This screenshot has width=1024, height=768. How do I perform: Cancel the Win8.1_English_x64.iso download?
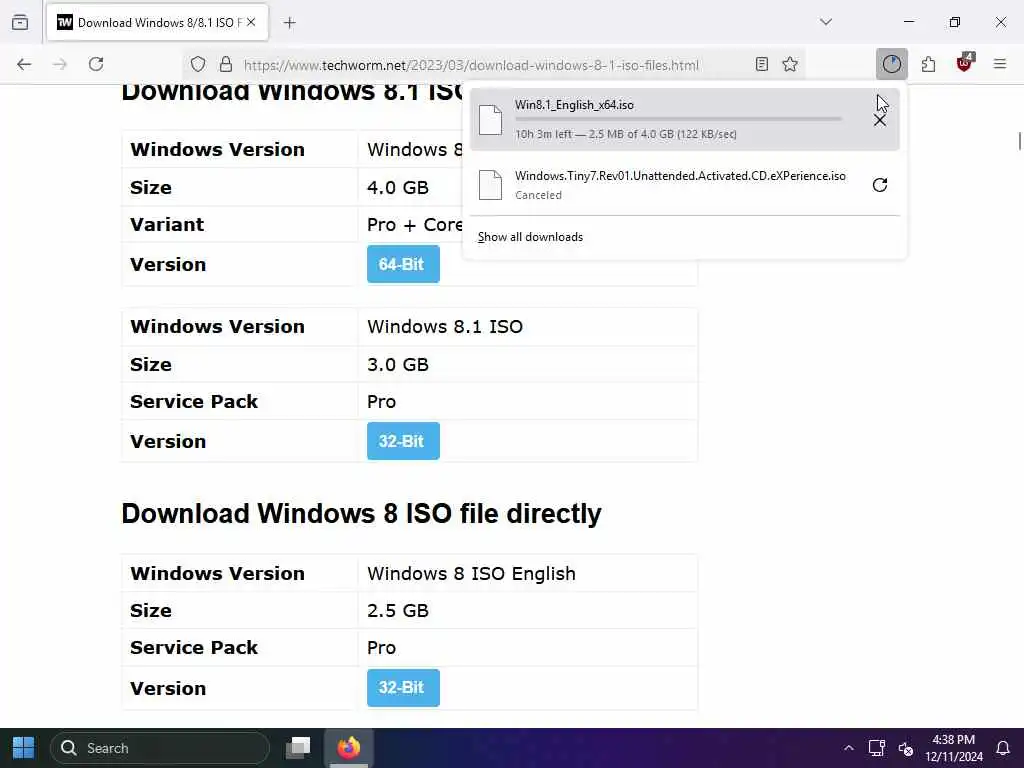coord(880,120)
